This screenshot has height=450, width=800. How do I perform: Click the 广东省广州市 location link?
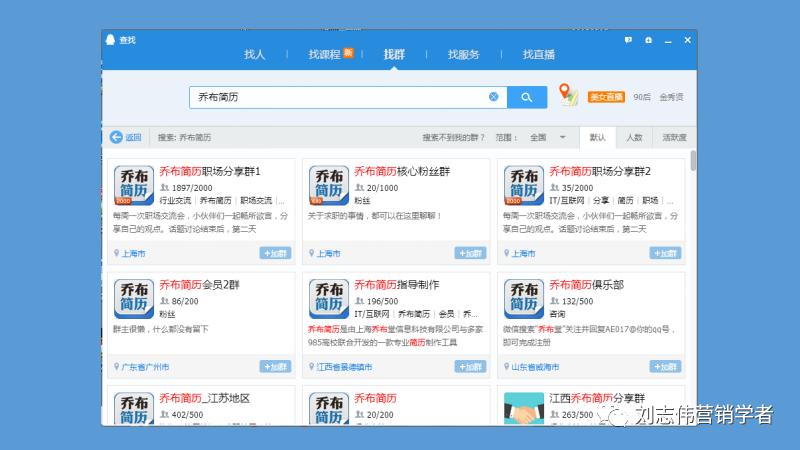click(145, 367)
